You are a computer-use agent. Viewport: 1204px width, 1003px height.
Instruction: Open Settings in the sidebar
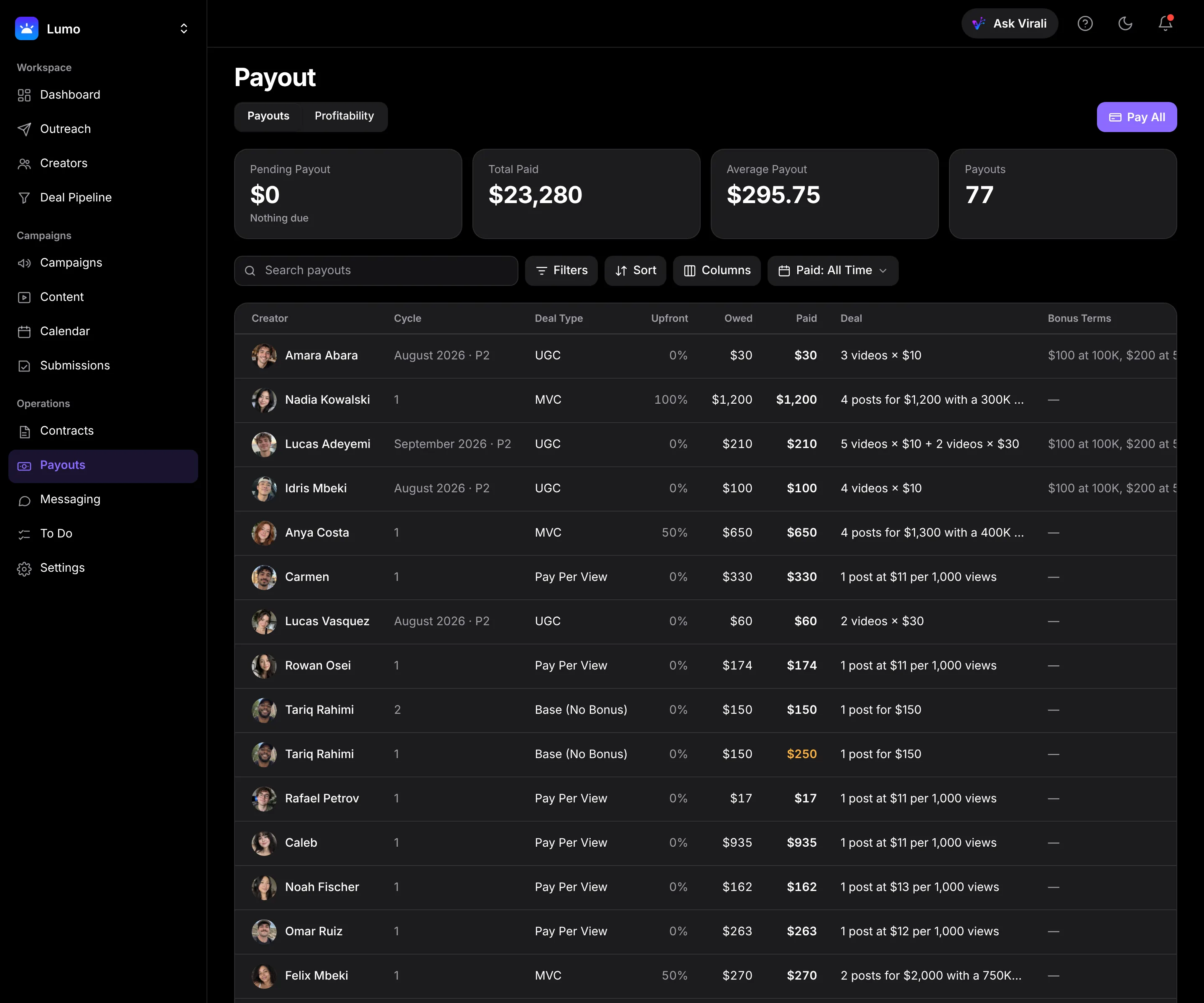pos(103,568)
